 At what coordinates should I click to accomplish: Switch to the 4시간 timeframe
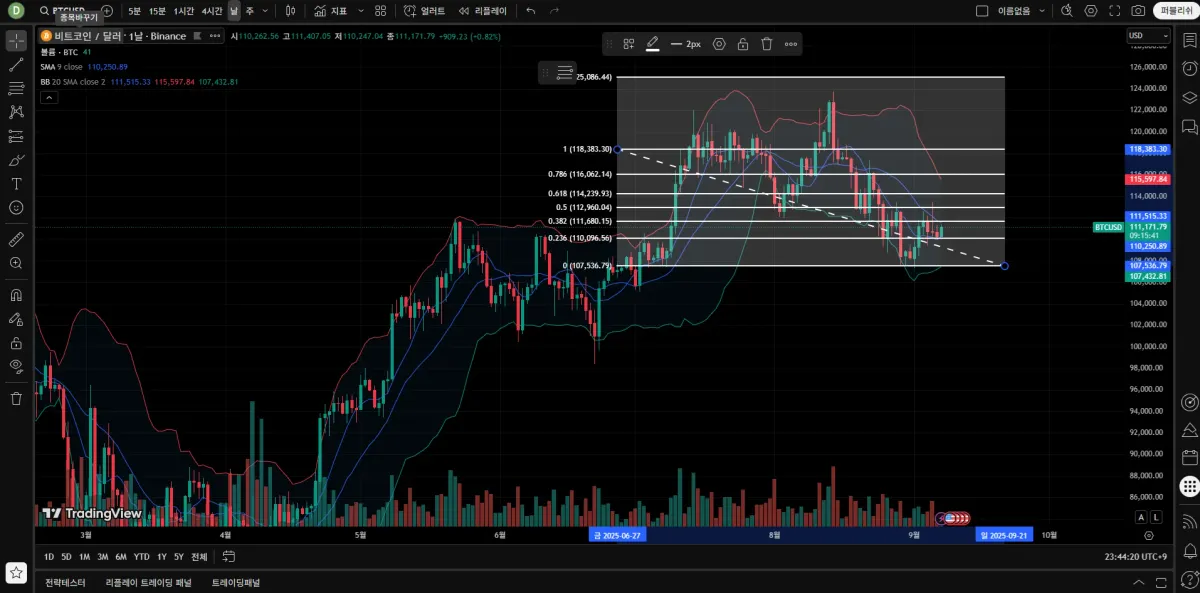tap(211, 10)
